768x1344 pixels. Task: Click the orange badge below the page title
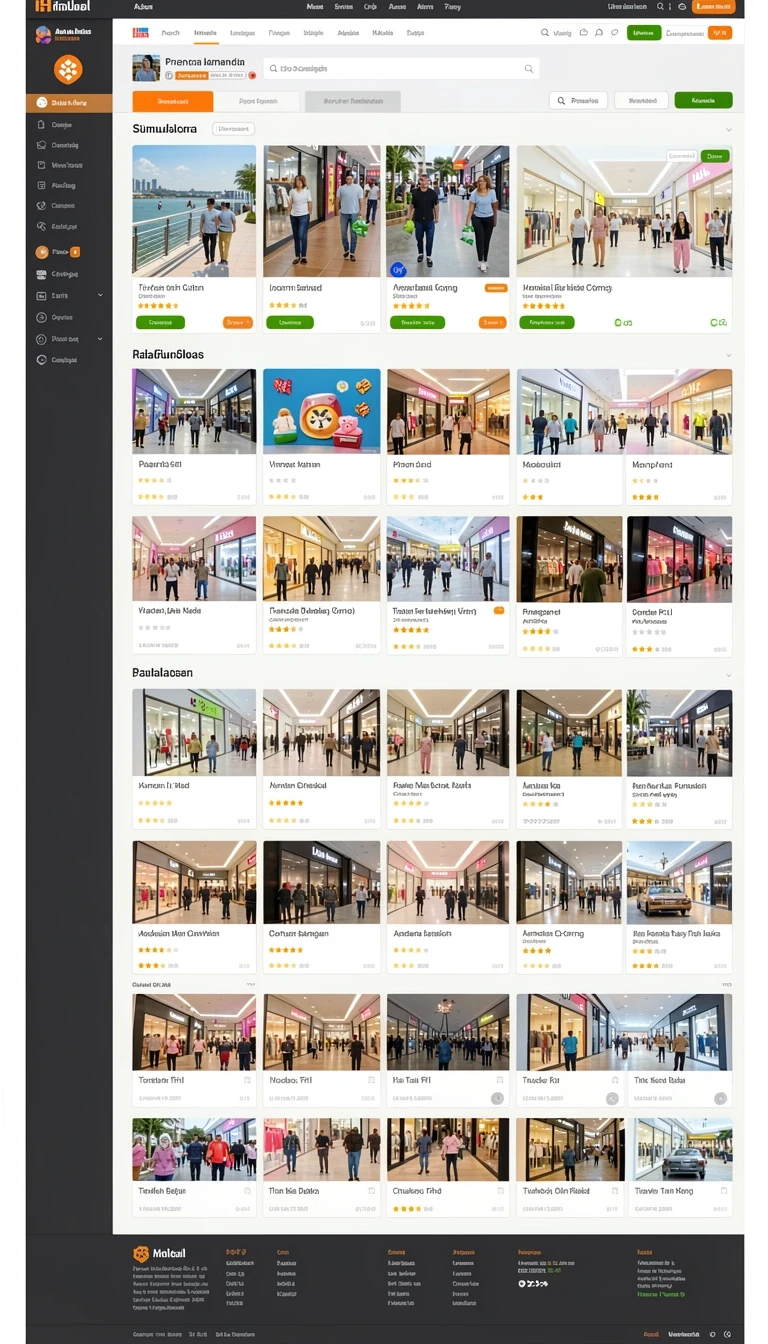coord(191,75)
